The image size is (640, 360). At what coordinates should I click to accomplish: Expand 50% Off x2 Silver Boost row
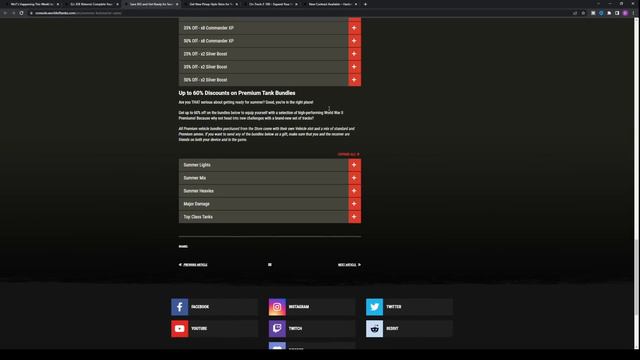coord(270,80)
